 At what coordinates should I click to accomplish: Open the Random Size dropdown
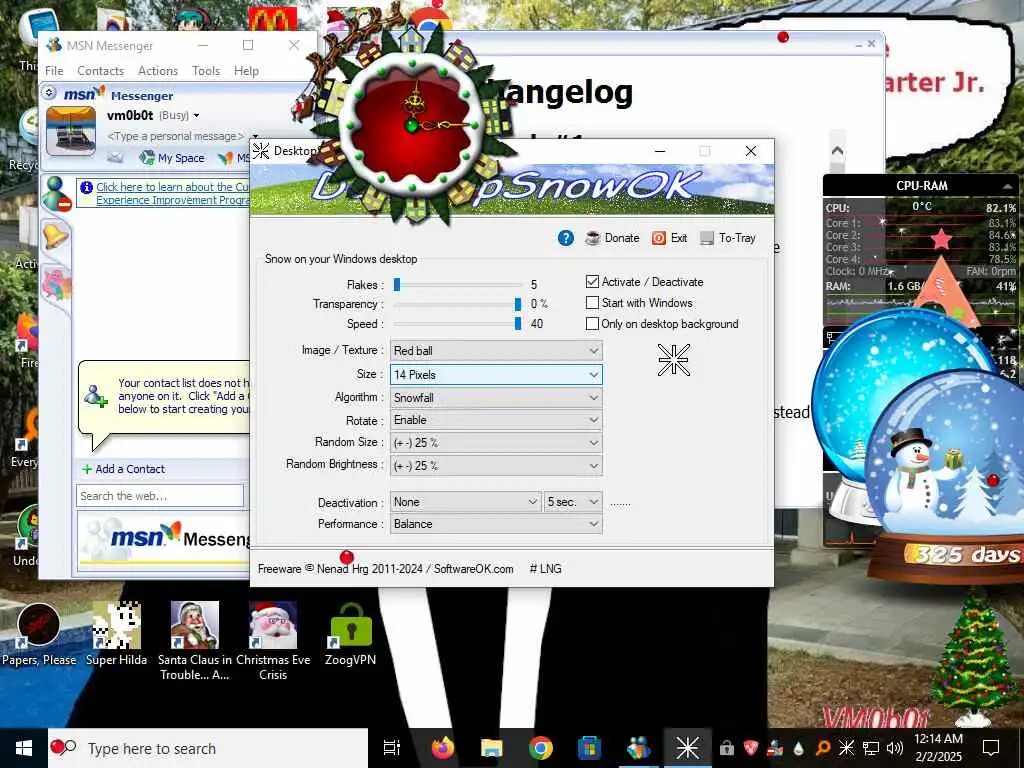(496, 442)
